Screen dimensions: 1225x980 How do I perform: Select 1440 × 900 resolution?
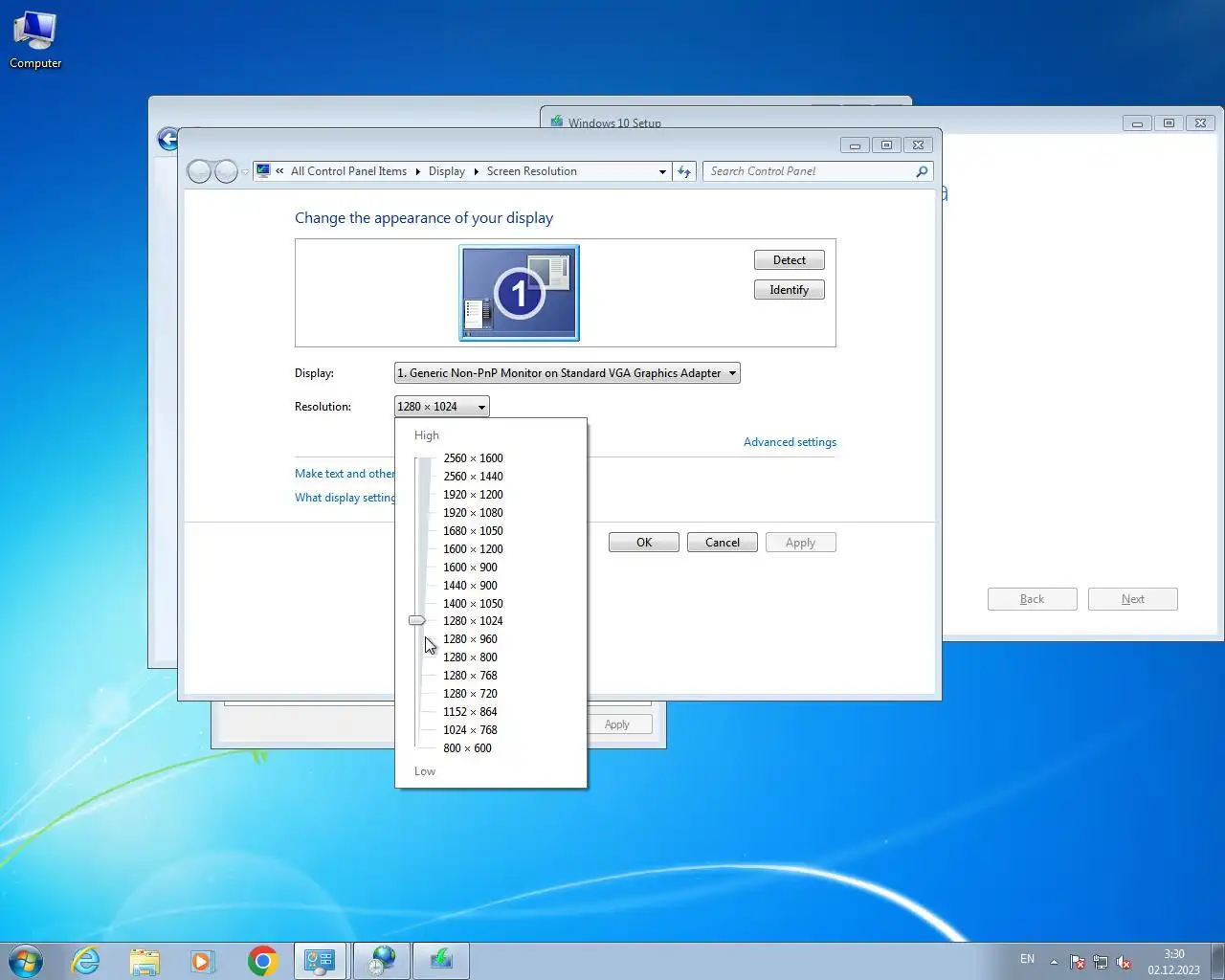470,586
